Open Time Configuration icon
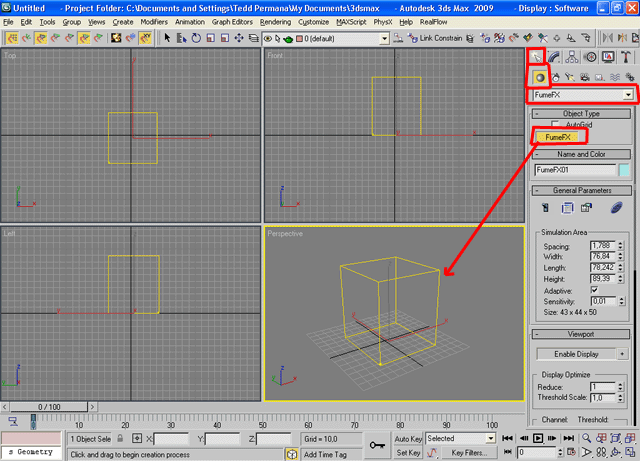 coord(571,452)
